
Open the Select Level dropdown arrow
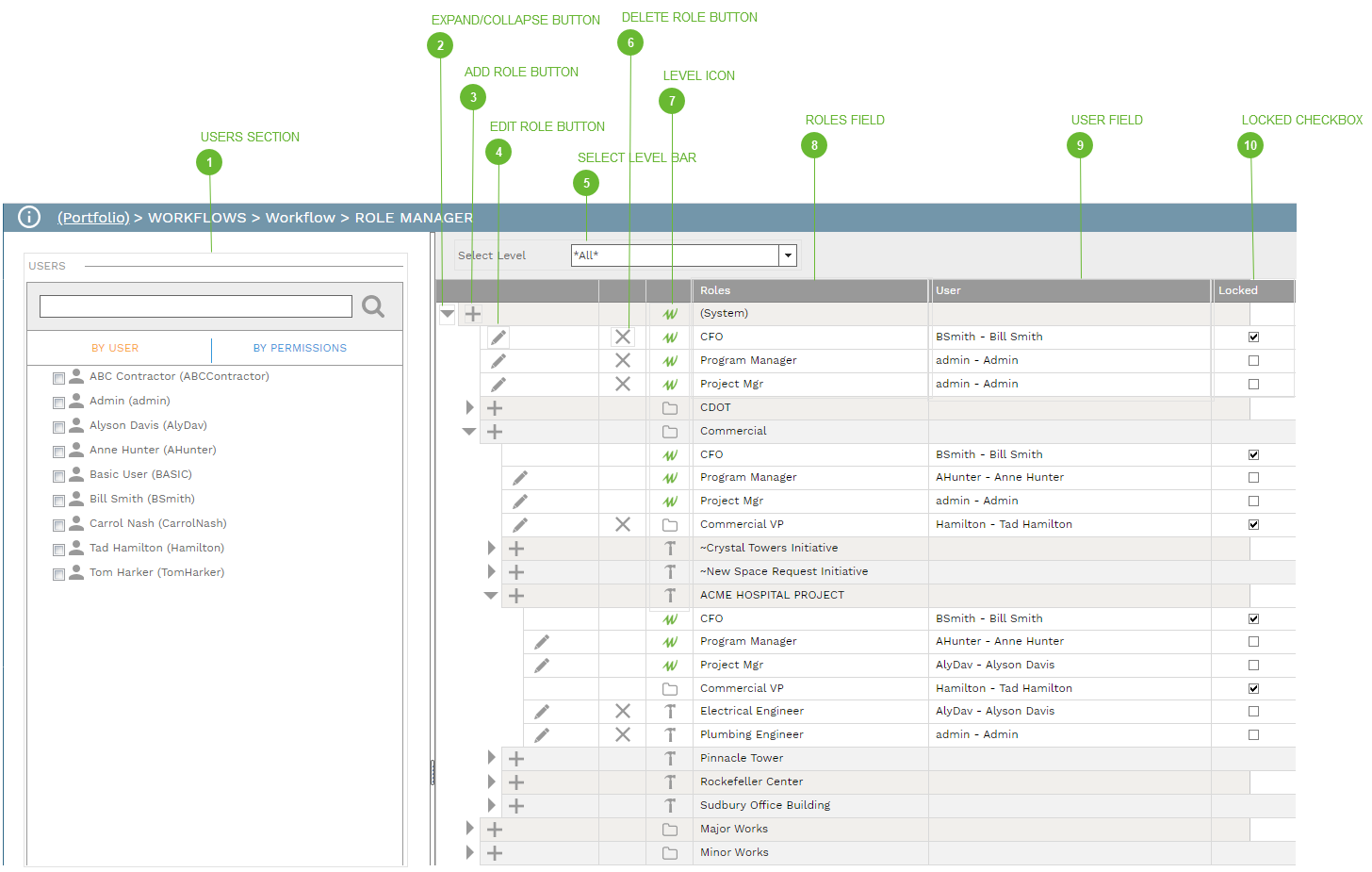(788, 255)
